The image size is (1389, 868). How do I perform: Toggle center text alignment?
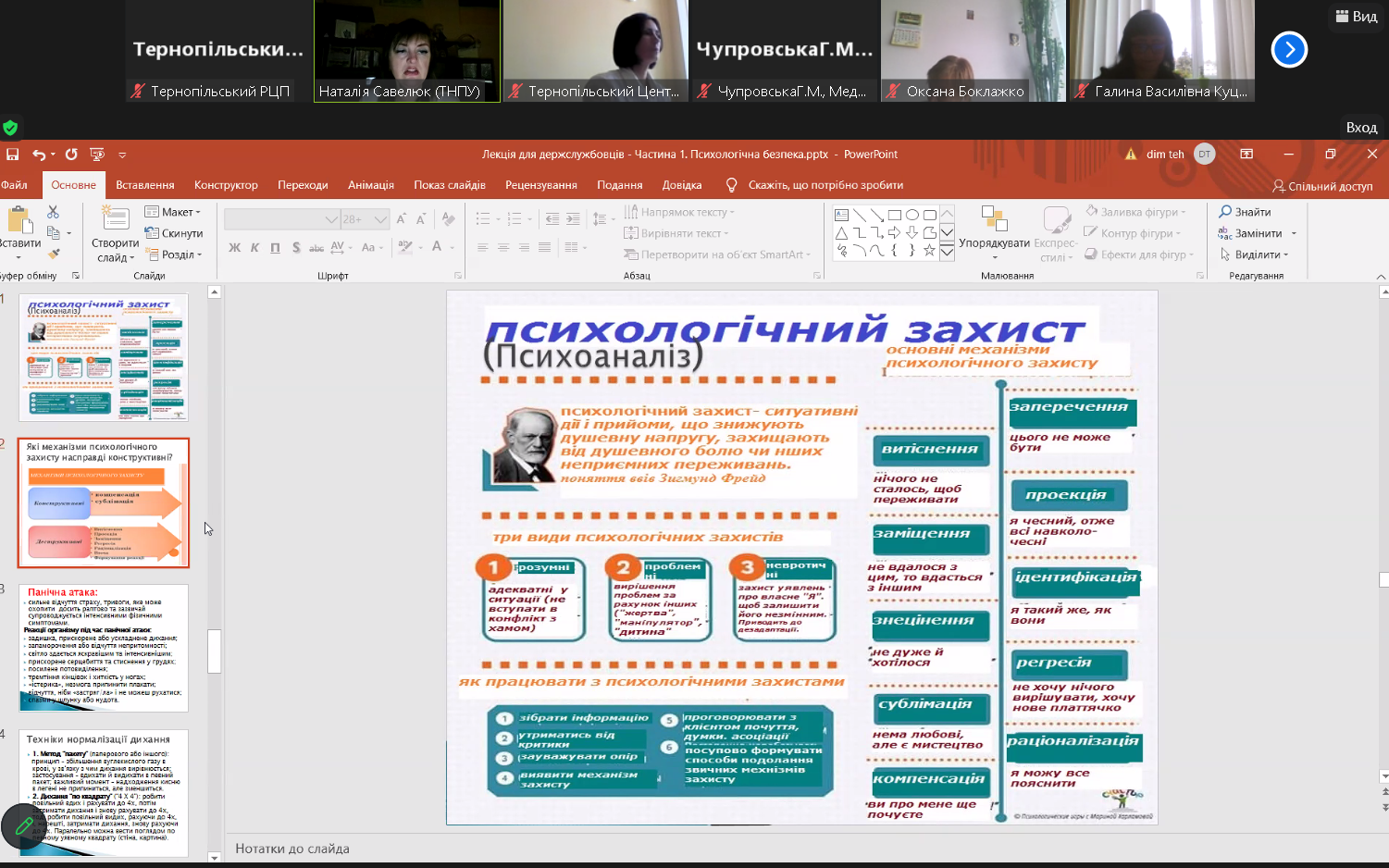click(x=502, y=247)
